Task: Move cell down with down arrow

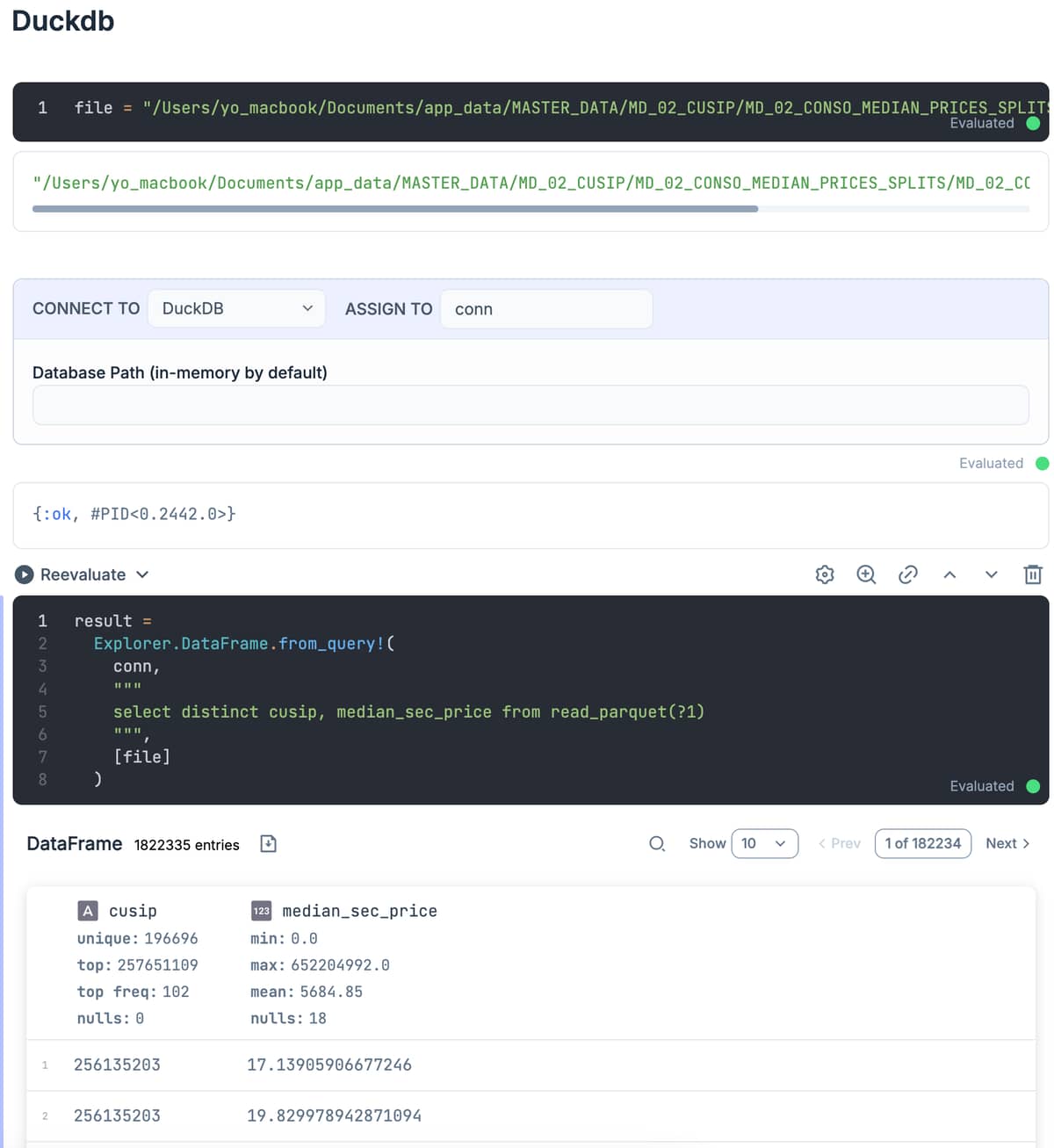Action: point(992,574)
